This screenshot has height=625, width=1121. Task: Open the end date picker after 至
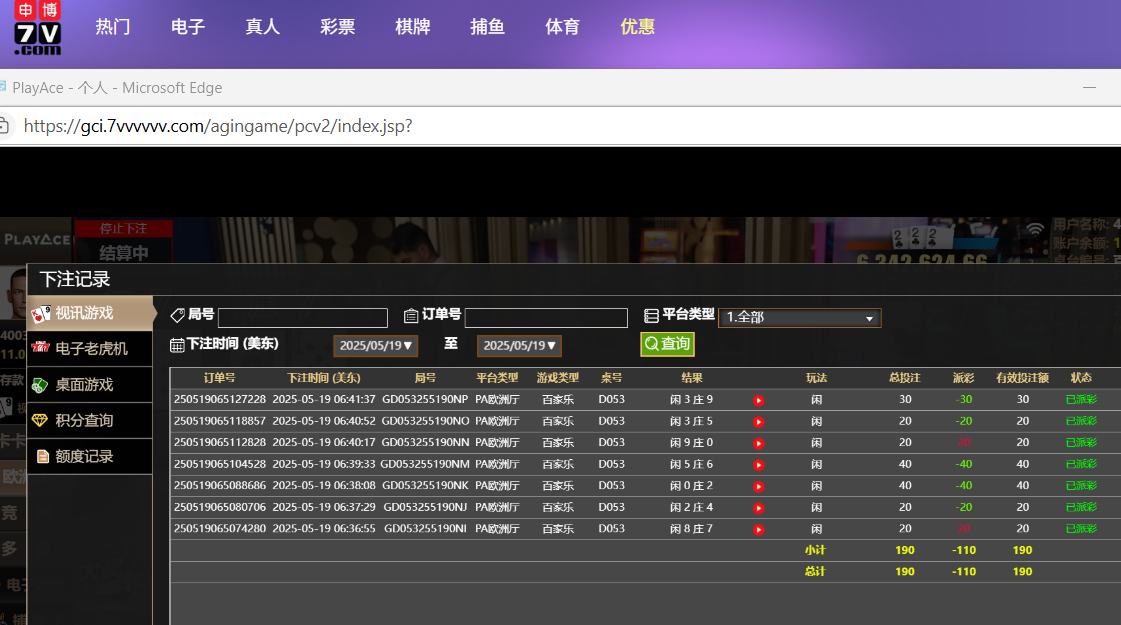pyautogui.click(x=519, y=346)
